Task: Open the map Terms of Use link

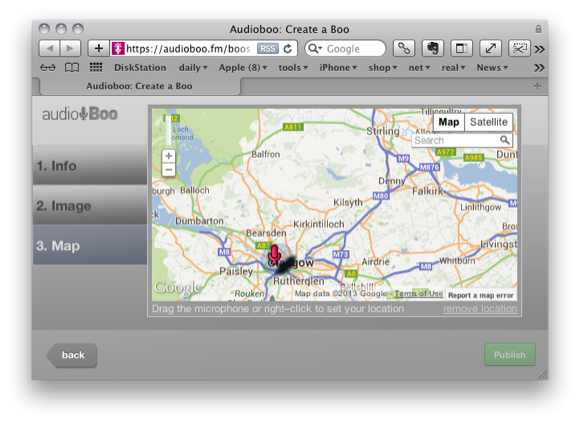Action: [418, 294]
